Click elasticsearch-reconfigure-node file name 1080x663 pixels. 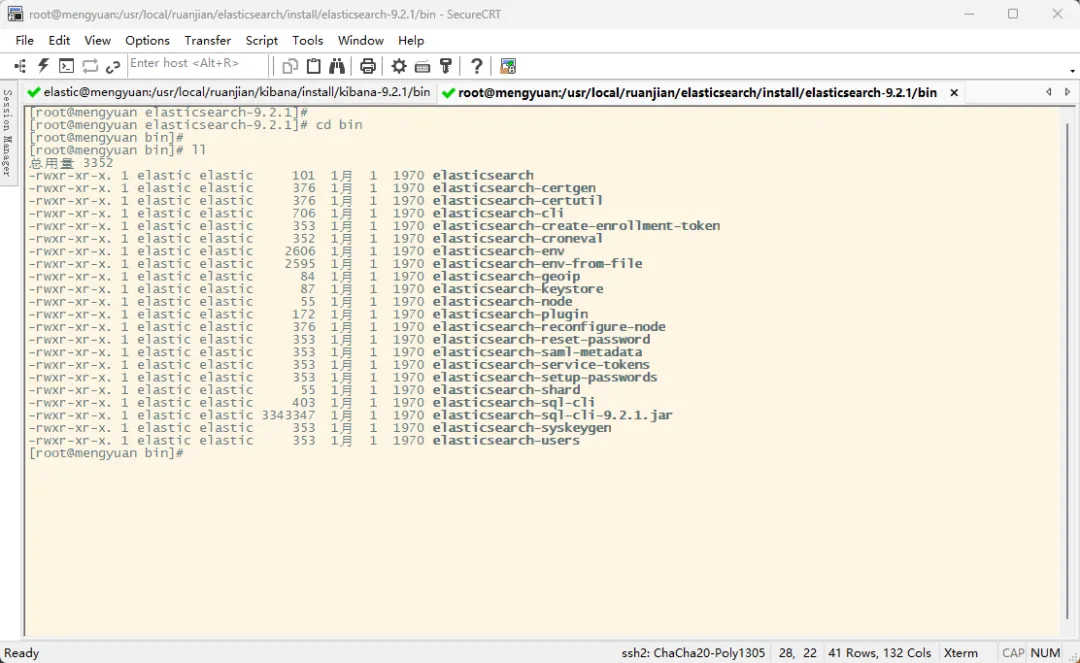coord(549,327)
